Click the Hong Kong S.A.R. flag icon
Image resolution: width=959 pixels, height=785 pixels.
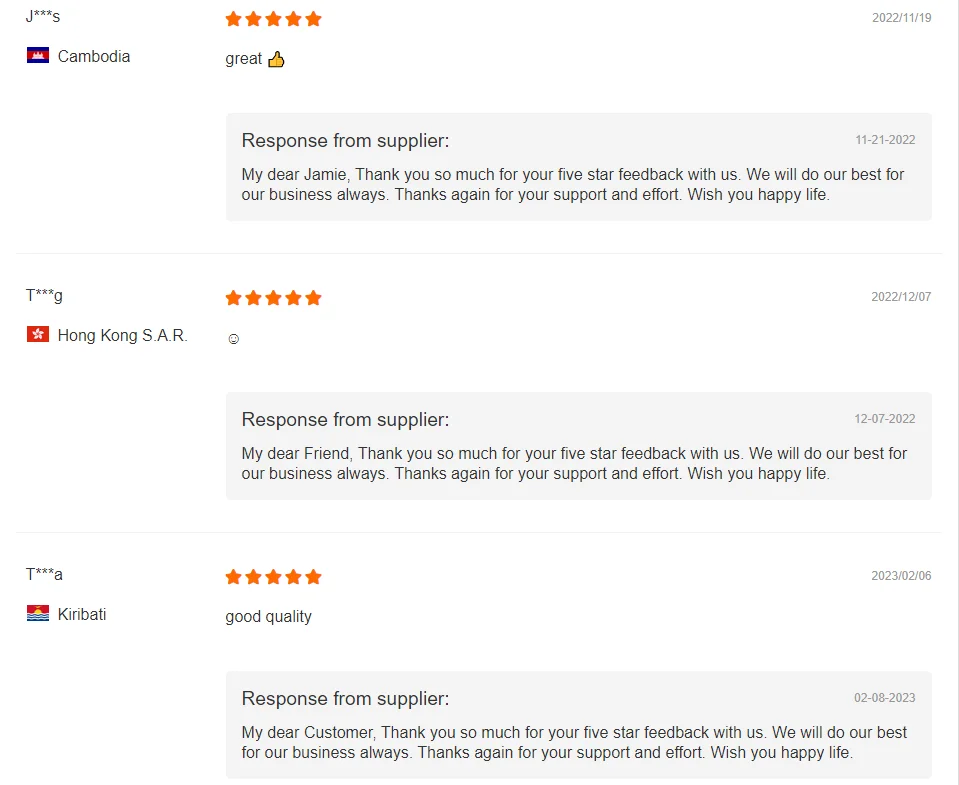(x=38, y=335)
